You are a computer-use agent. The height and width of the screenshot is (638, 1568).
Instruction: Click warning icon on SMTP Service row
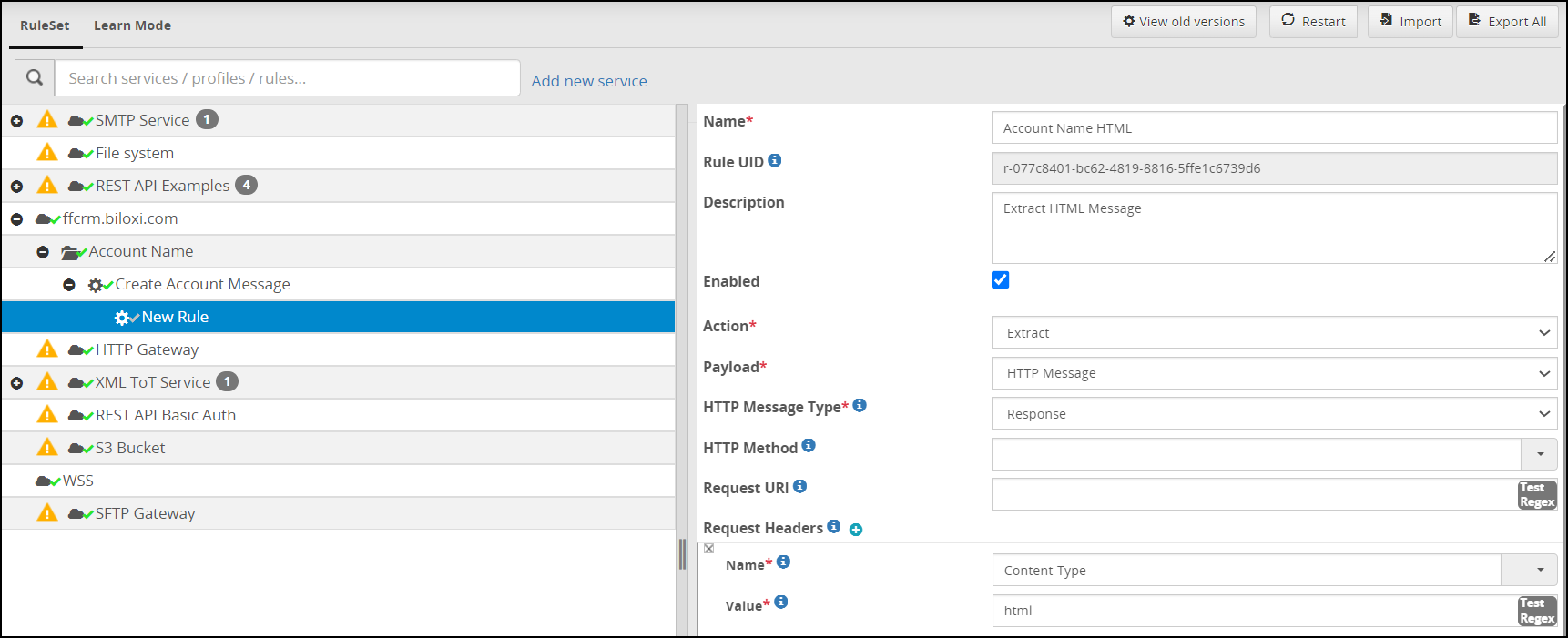point(47,119)
